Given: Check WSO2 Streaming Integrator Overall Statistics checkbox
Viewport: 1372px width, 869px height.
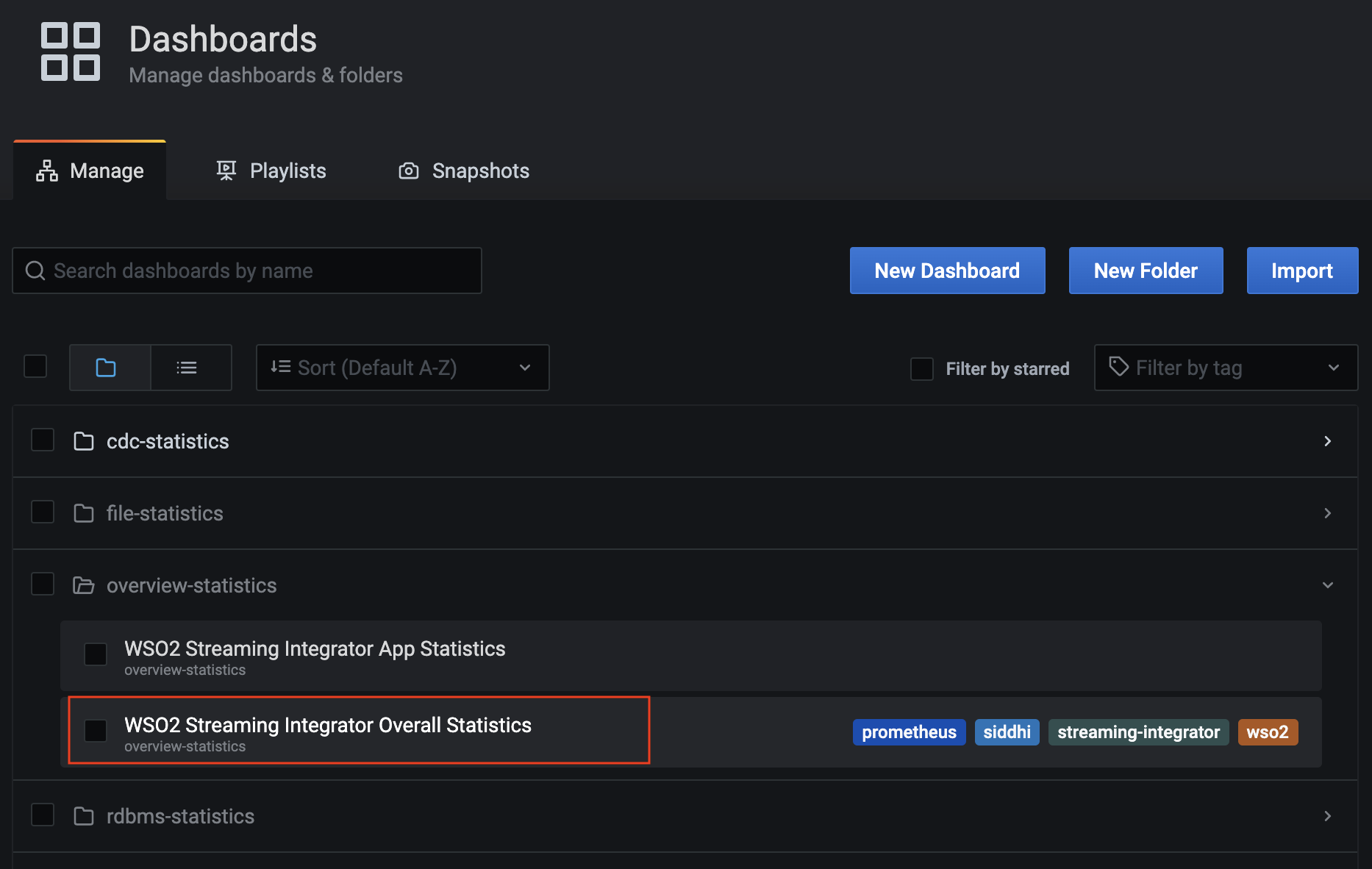Looking at the screenshot, I should (x=96, y=731).
